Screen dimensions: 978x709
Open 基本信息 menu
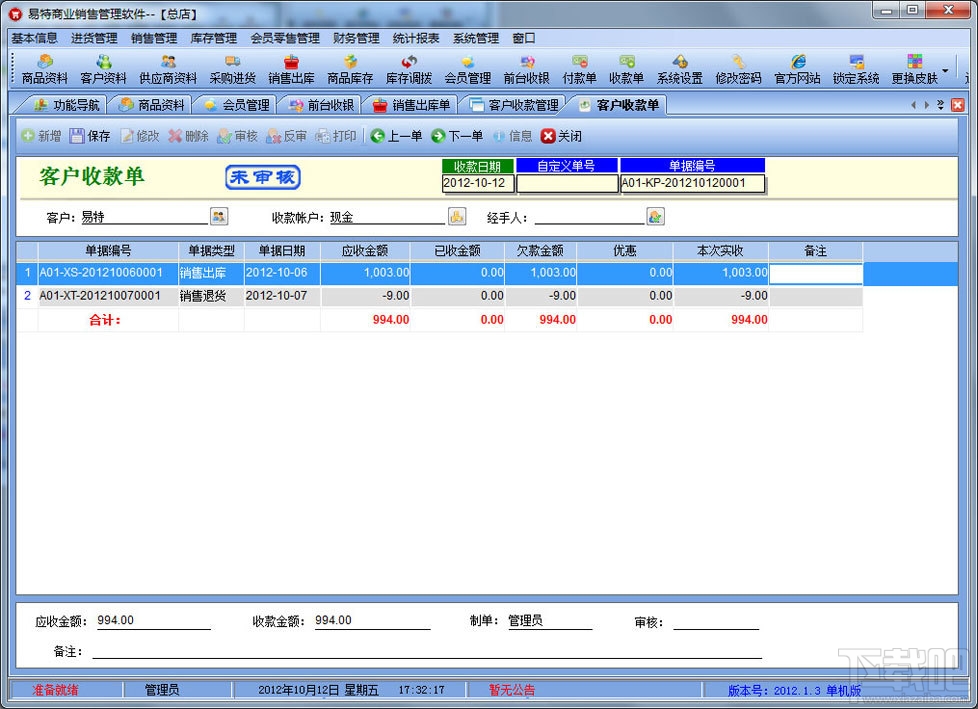click(34, 38)
